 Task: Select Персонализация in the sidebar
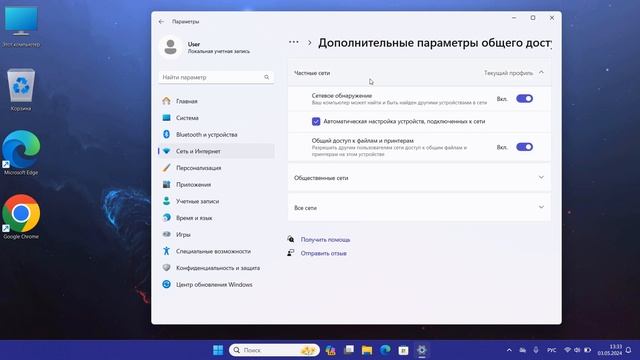[216, 168]
